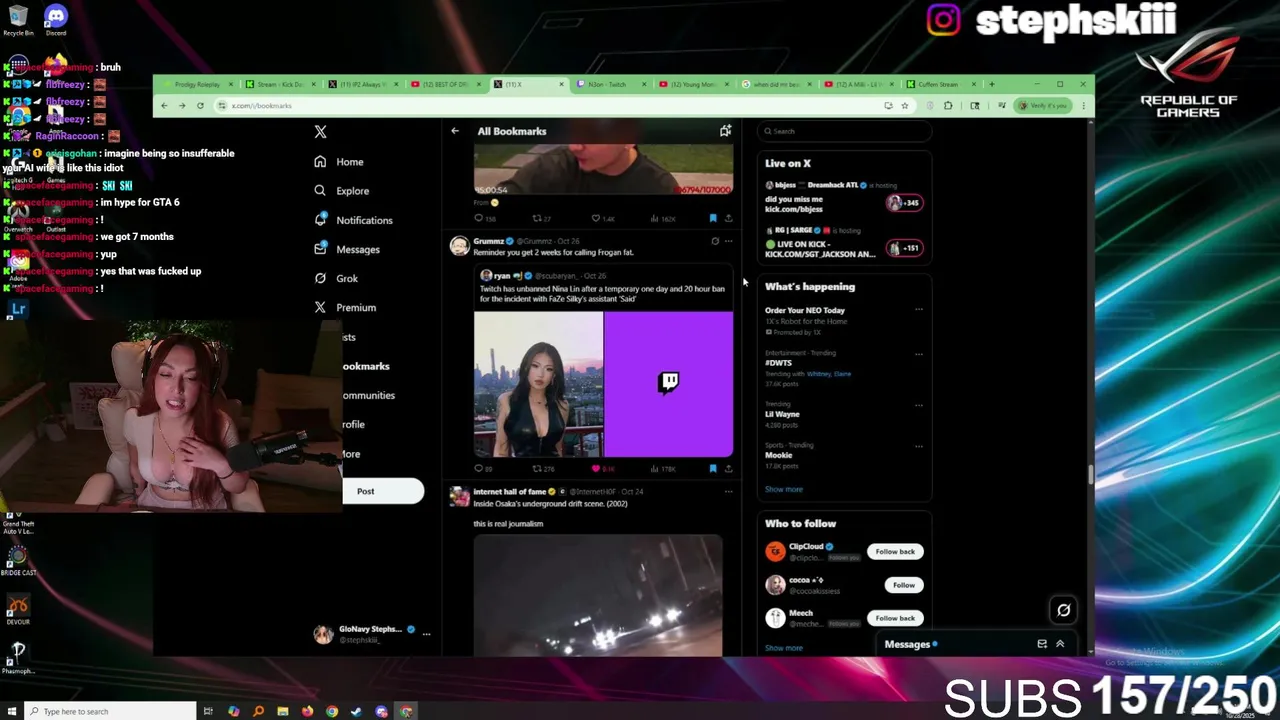Click the taskbar search box
The width and height of the screenshot is (1280, 720).
coord(108,711)
